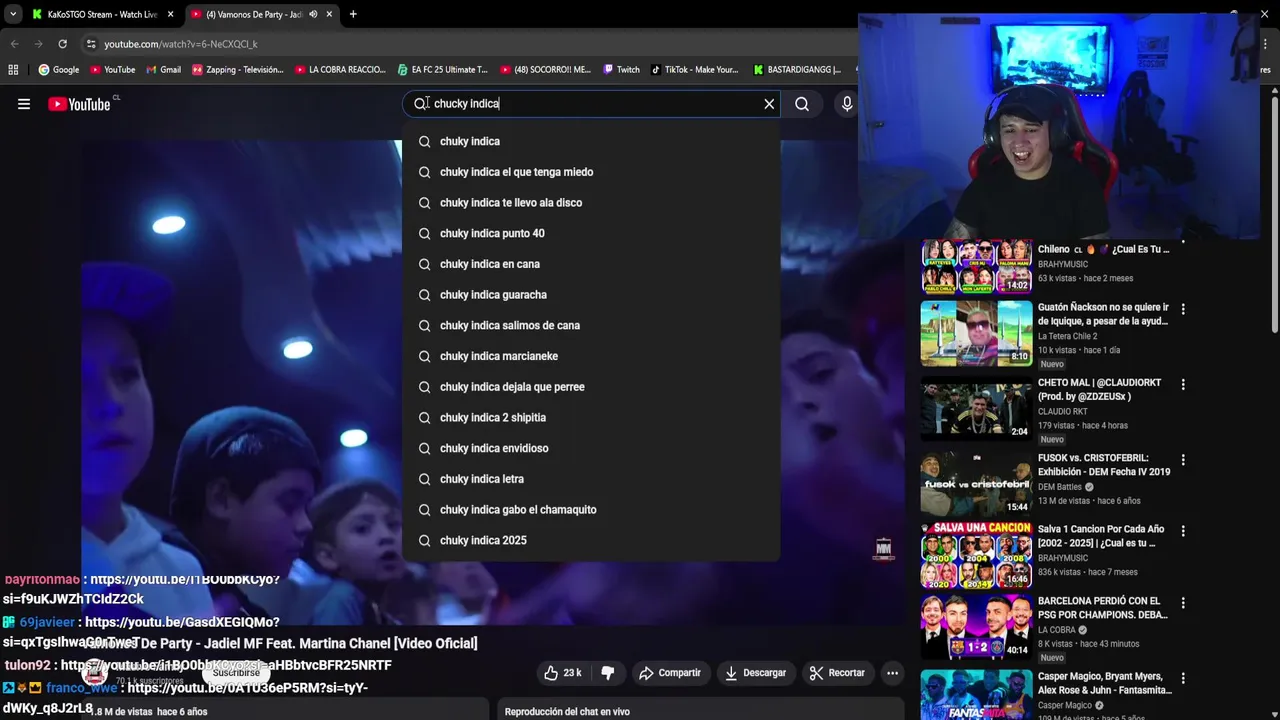Open EA FC 25 Ultimate Team bookmark
The image size is (1280, 720).
pos(442,69)
